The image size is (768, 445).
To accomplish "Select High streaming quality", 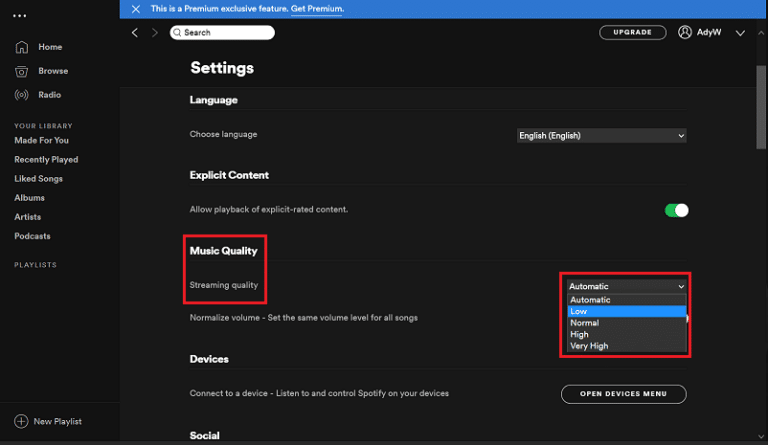I will 626,334.
